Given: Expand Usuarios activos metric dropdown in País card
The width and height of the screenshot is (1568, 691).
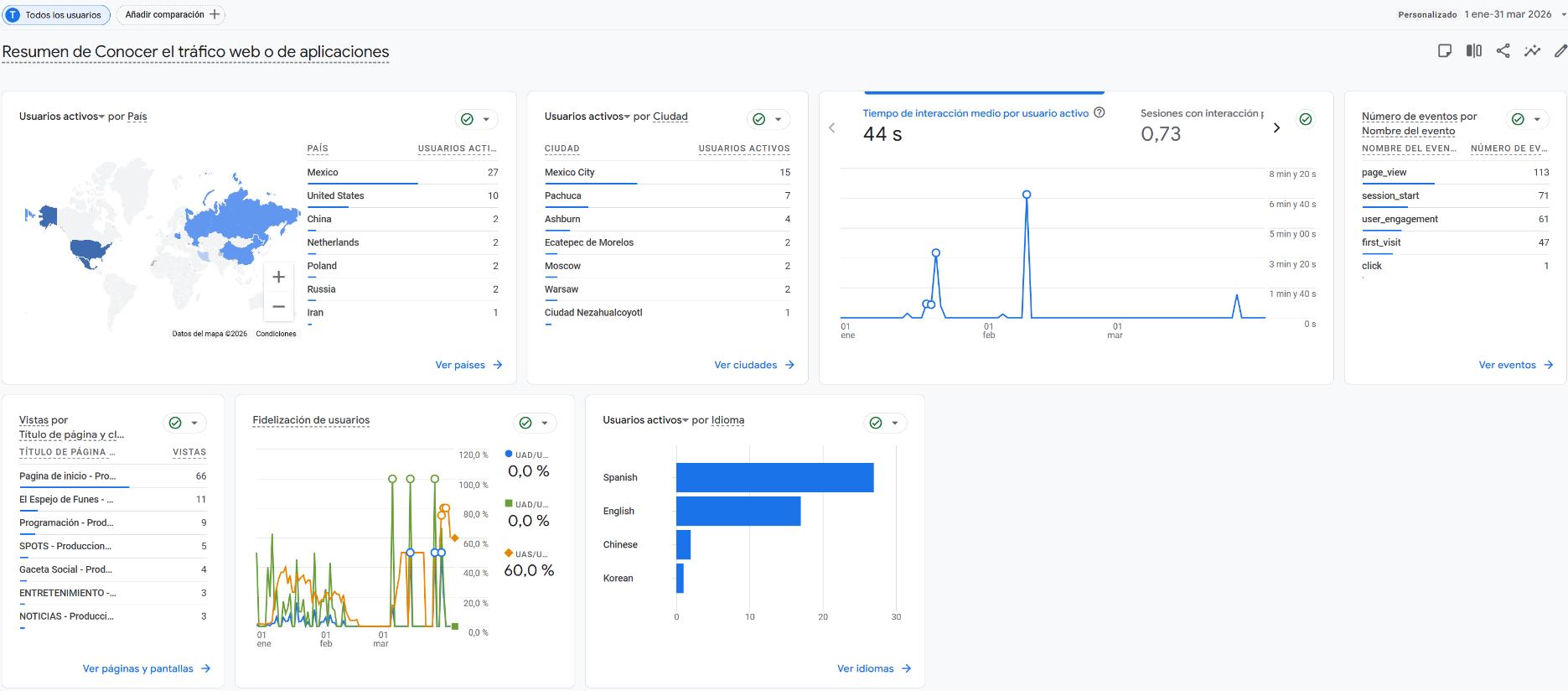Looking at the screenshot, I should pyautogui.click(x=101, y=117).
